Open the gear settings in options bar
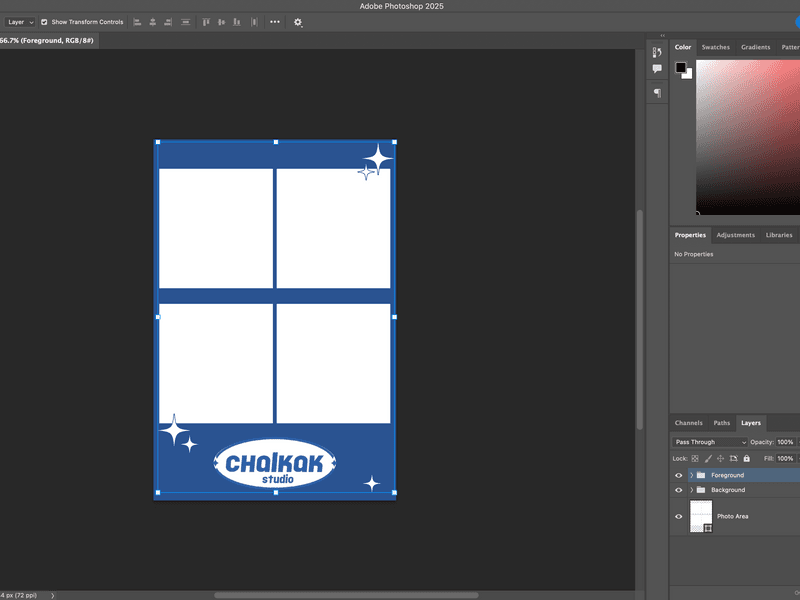 pyautogui.click(x=298, y=22)
